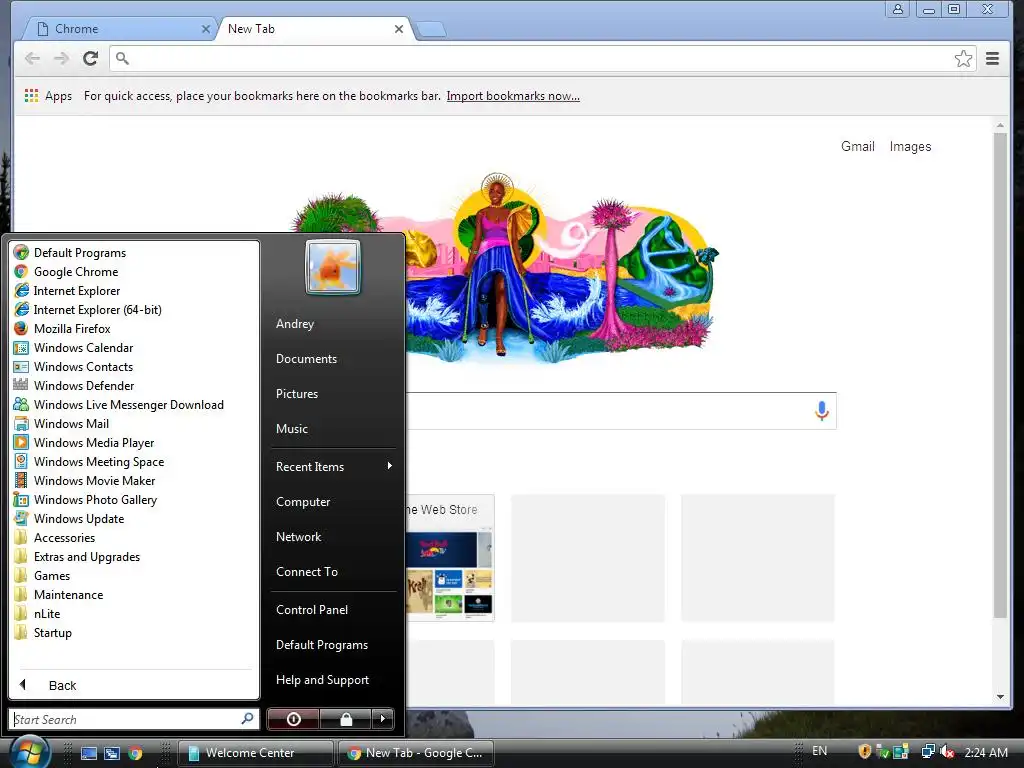This screenshot has width=1024, height=768.
Task: Click the Chrome reload button
Action: (90, 59)
